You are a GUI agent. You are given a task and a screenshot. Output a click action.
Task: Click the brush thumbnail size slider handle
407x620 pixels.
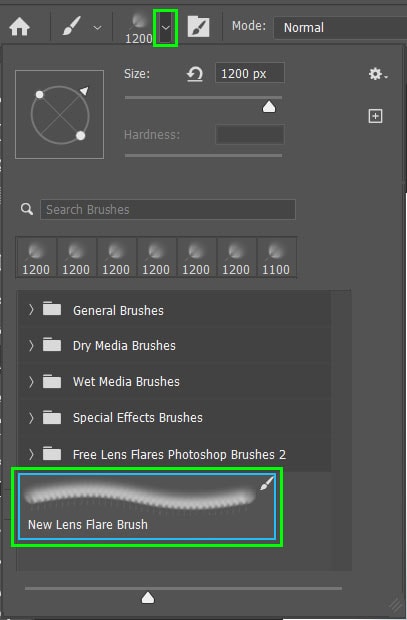(148, 598)
